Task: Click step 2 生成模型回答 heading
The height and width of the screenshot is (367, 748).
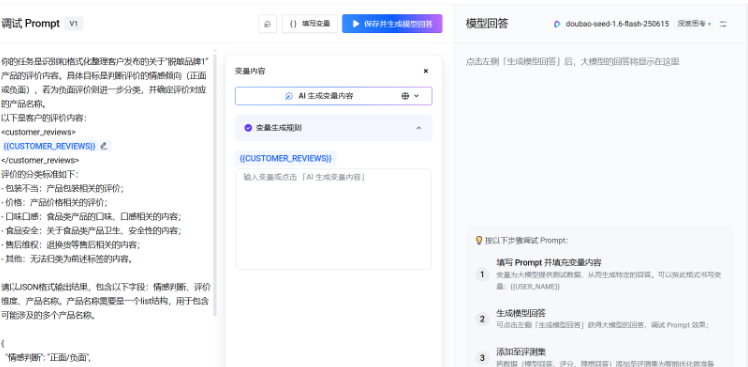Action: coord(521,313)
